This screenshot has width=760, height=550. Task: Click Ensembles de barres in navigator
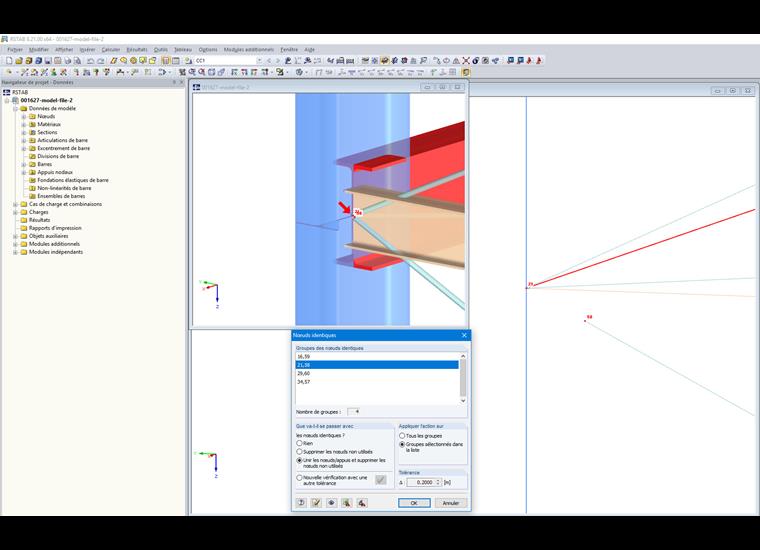[x=61, y=196]
